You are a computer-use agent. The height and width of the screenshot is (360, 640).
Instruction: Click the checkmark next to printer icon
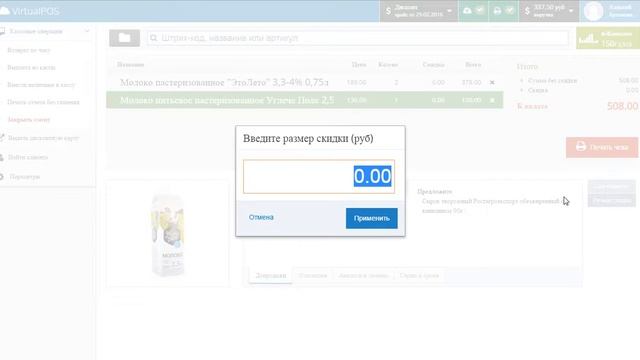[x=510, y=11]
